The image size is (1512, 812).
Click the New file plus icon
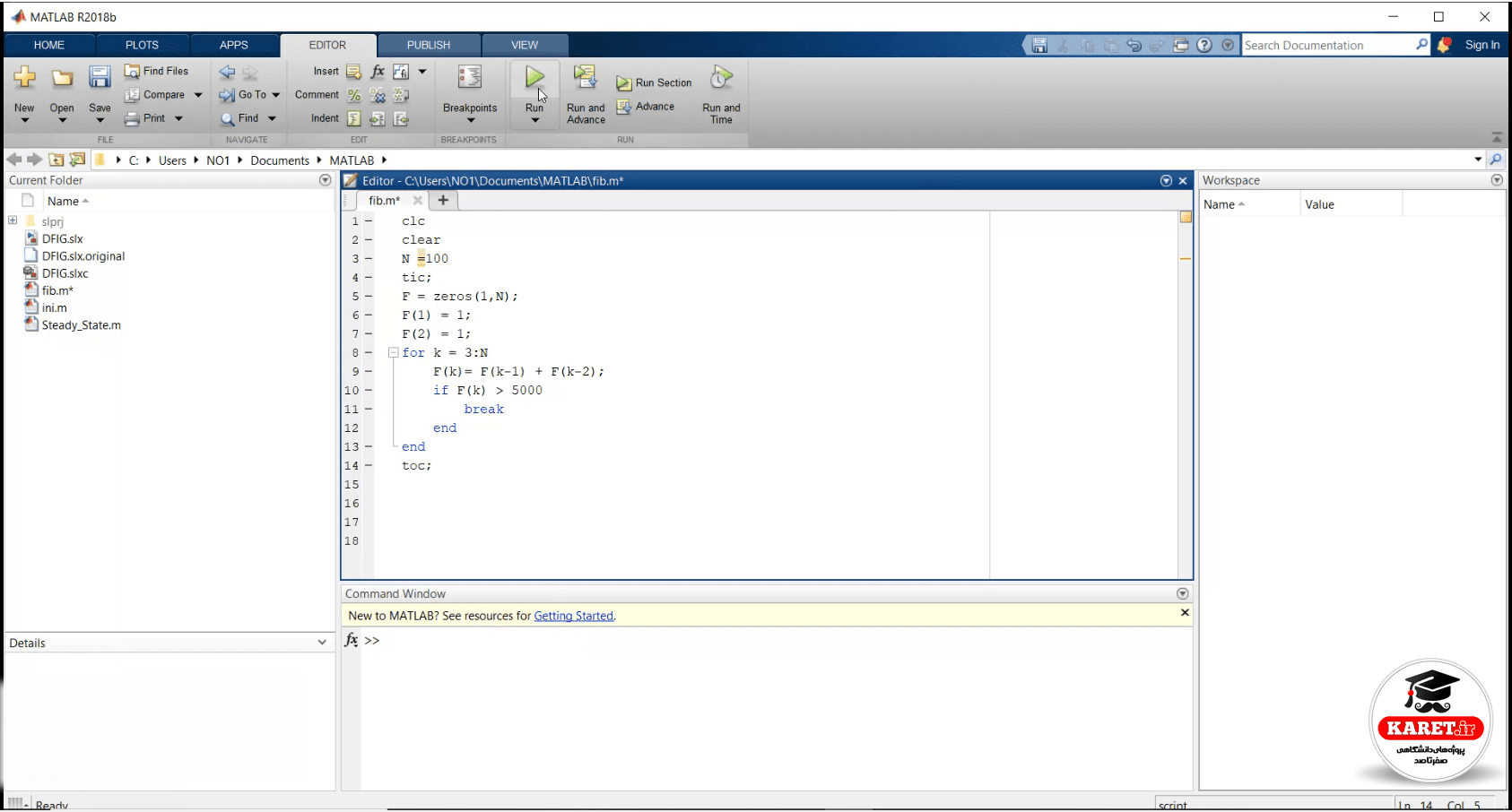(24, 78)
